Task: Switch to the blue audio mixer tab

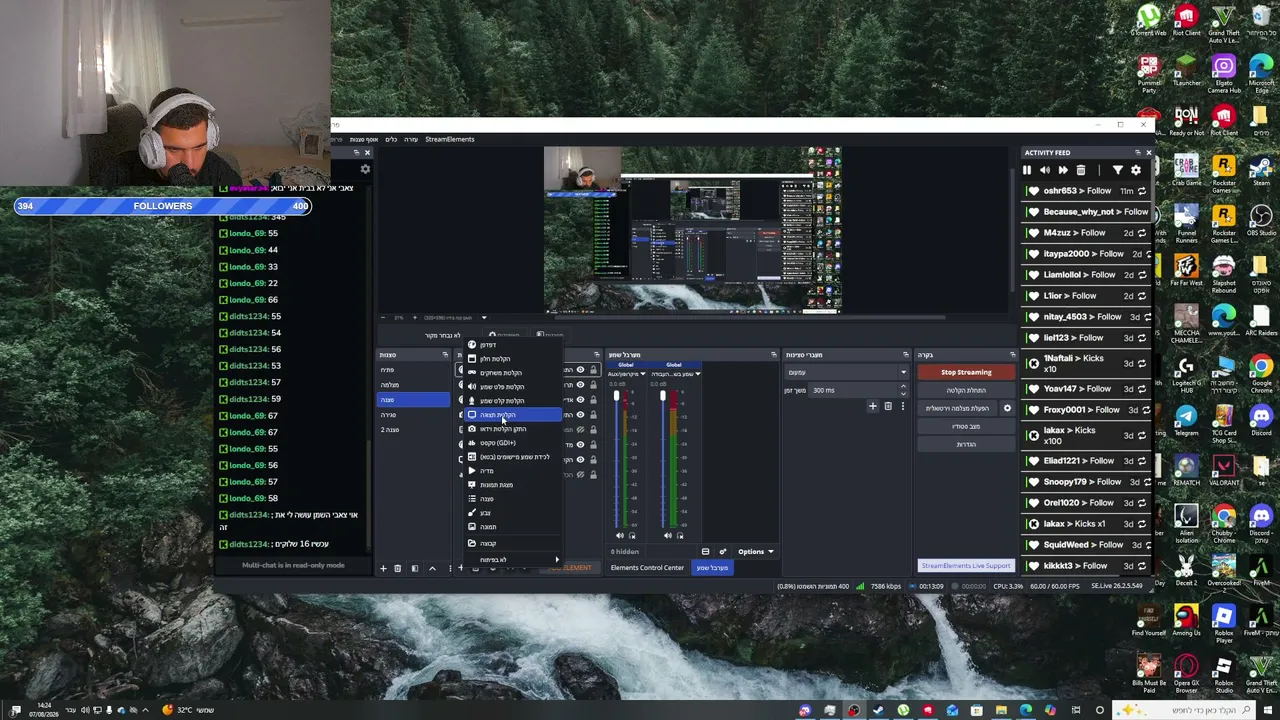Action: (x=712, y=567)
